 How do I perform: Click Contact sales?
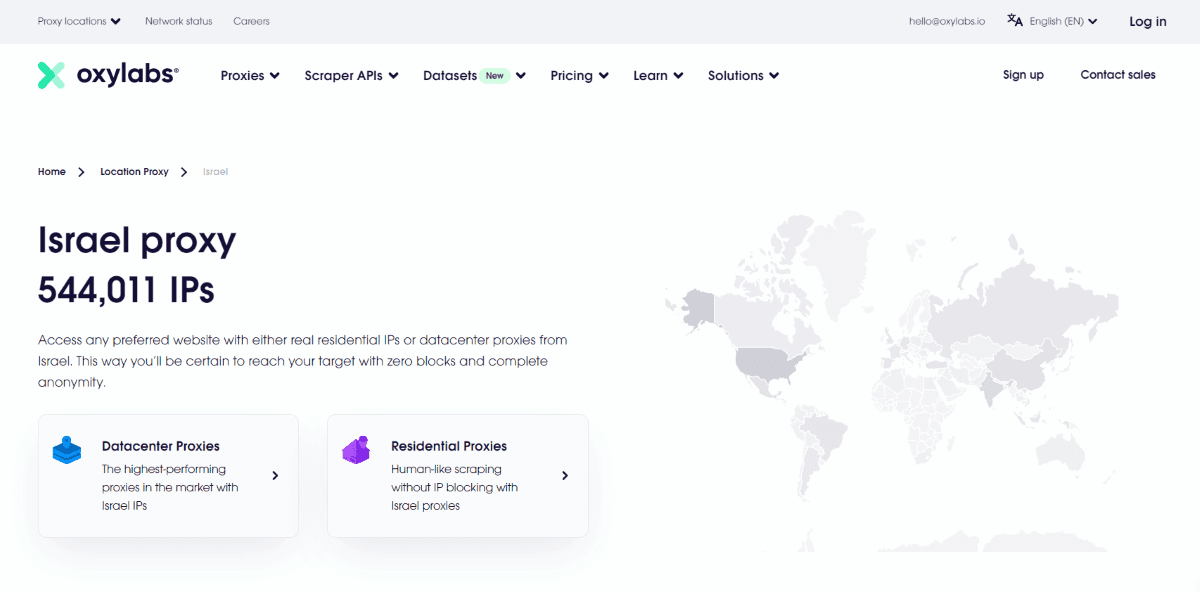(x=1118, y=75)
